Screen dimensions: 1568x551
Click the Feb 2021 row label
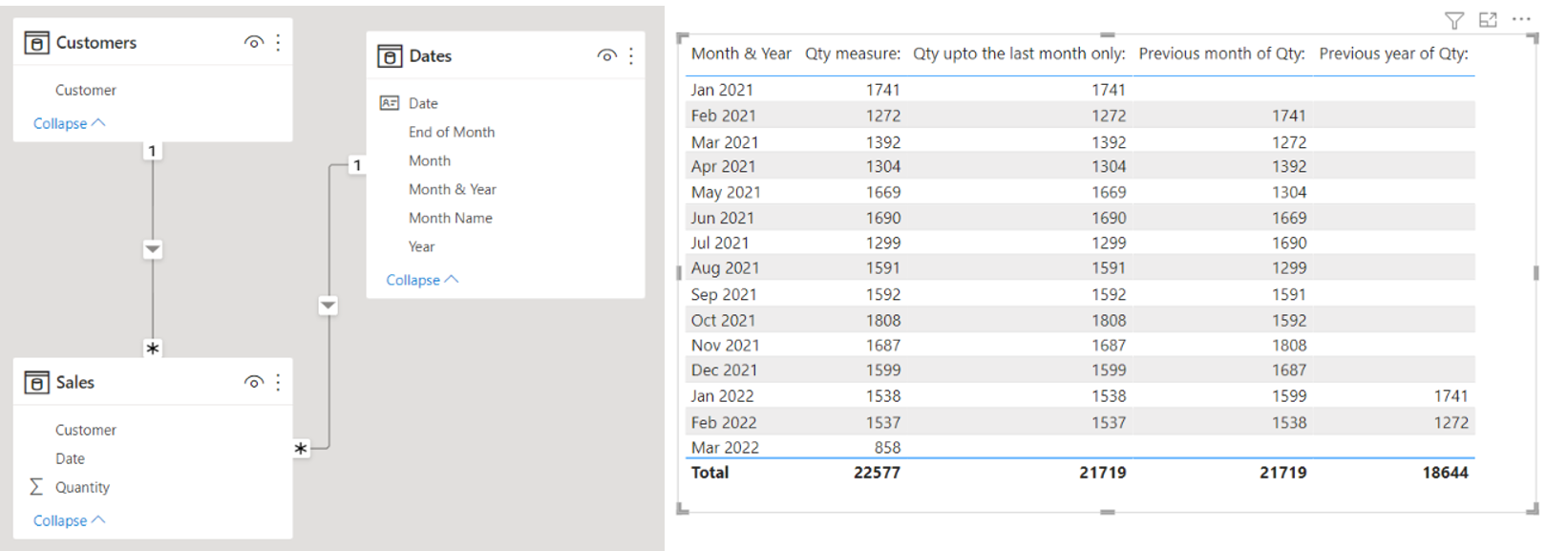point(723,116)
